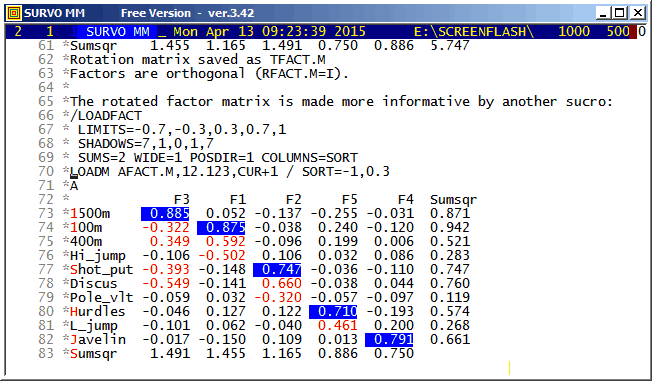Maximize the SURVO MM window

click(x=620, y=13)
